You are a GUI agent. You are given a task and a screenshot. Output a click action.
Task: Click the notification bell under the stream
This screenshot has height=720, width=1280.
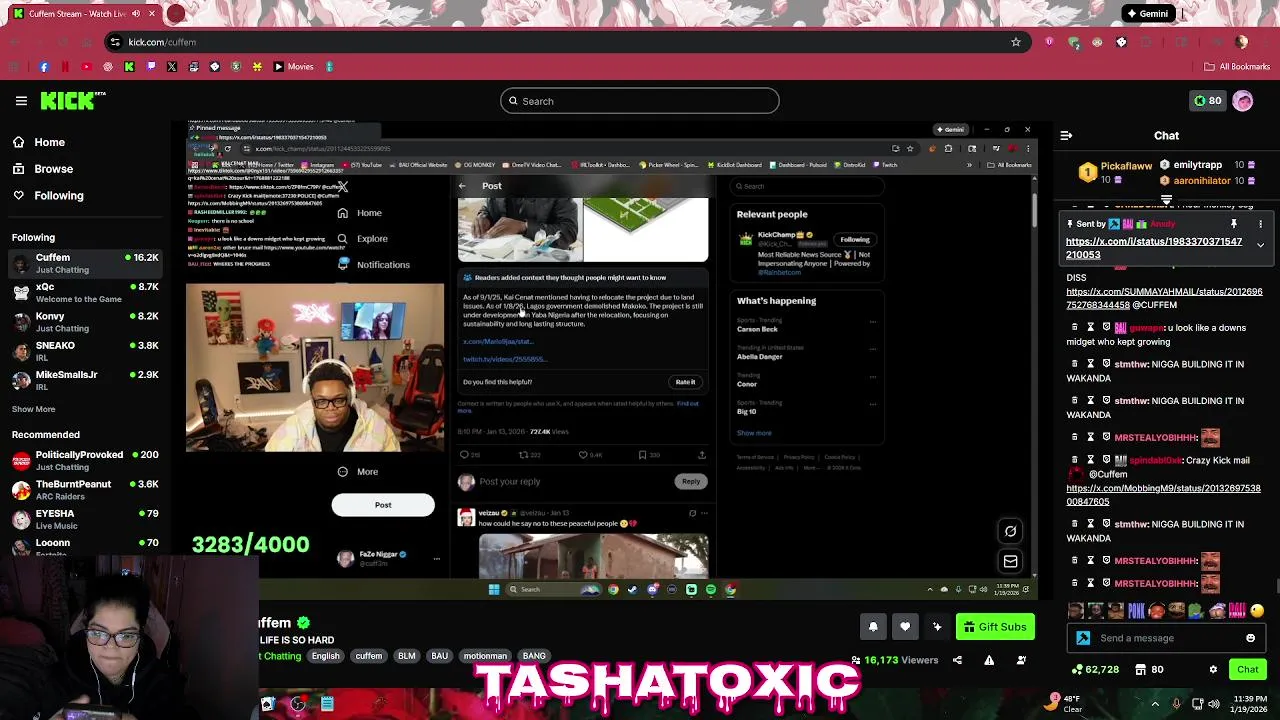[873, 627]
